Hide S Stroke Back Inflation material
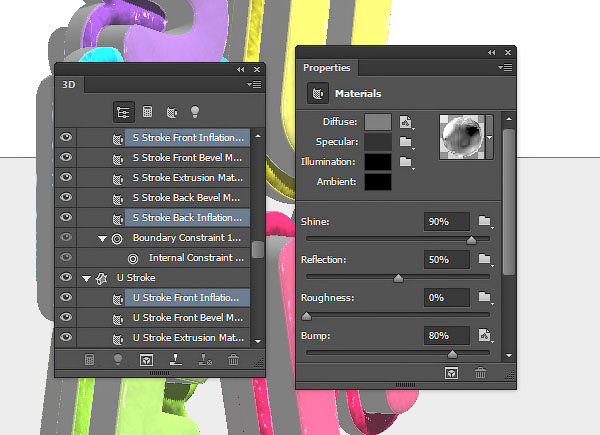600x435 pixels. (66, 217)
